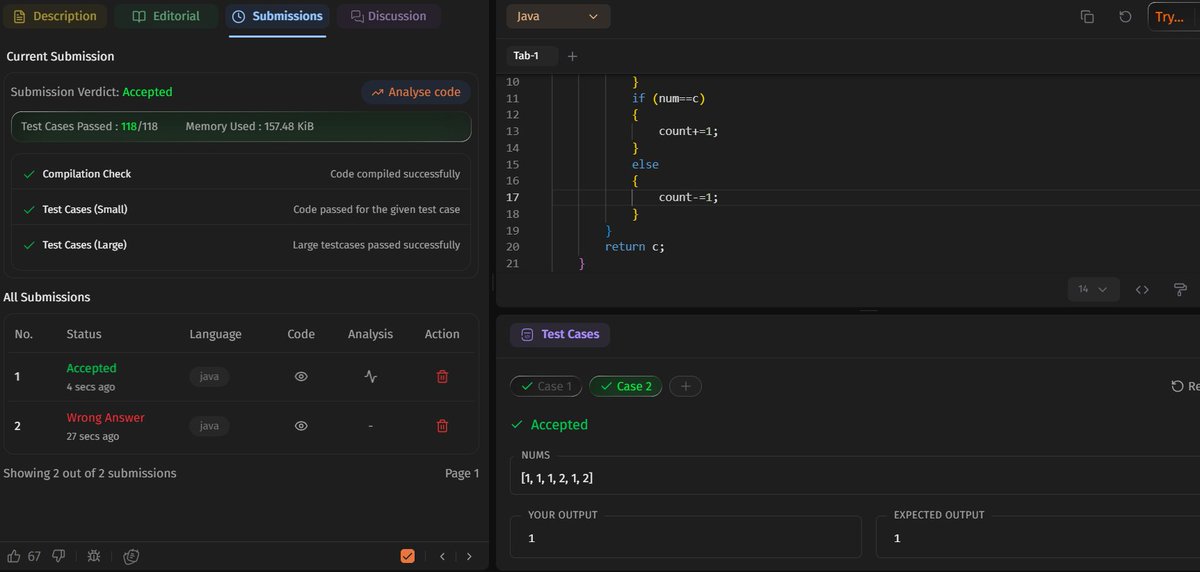This screenshot has width=1200, height=572.
Task: Report a bug using the bug icon
Action: click(93, 556)
